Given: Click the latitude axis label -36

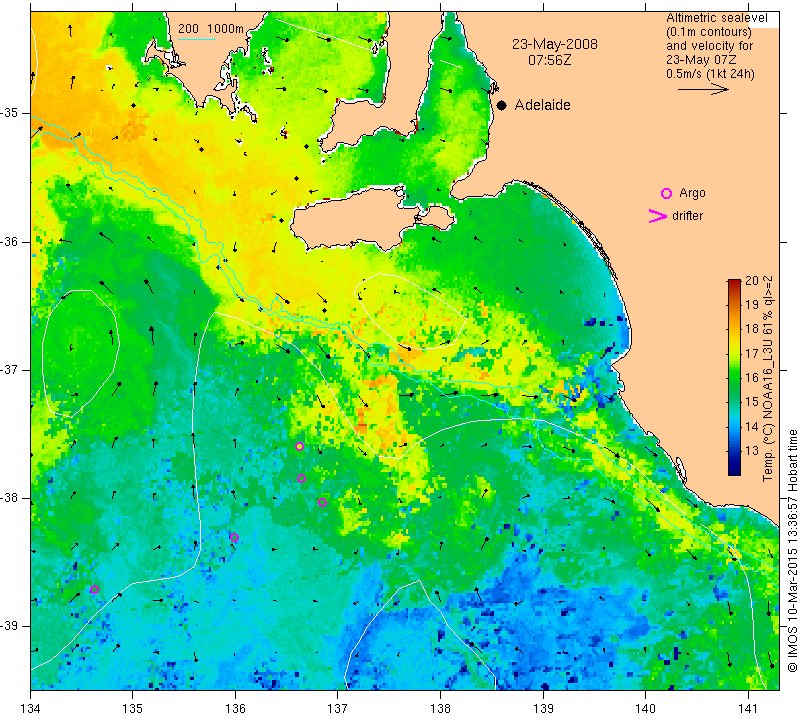Looking at the screenshot, I should 10,241.
